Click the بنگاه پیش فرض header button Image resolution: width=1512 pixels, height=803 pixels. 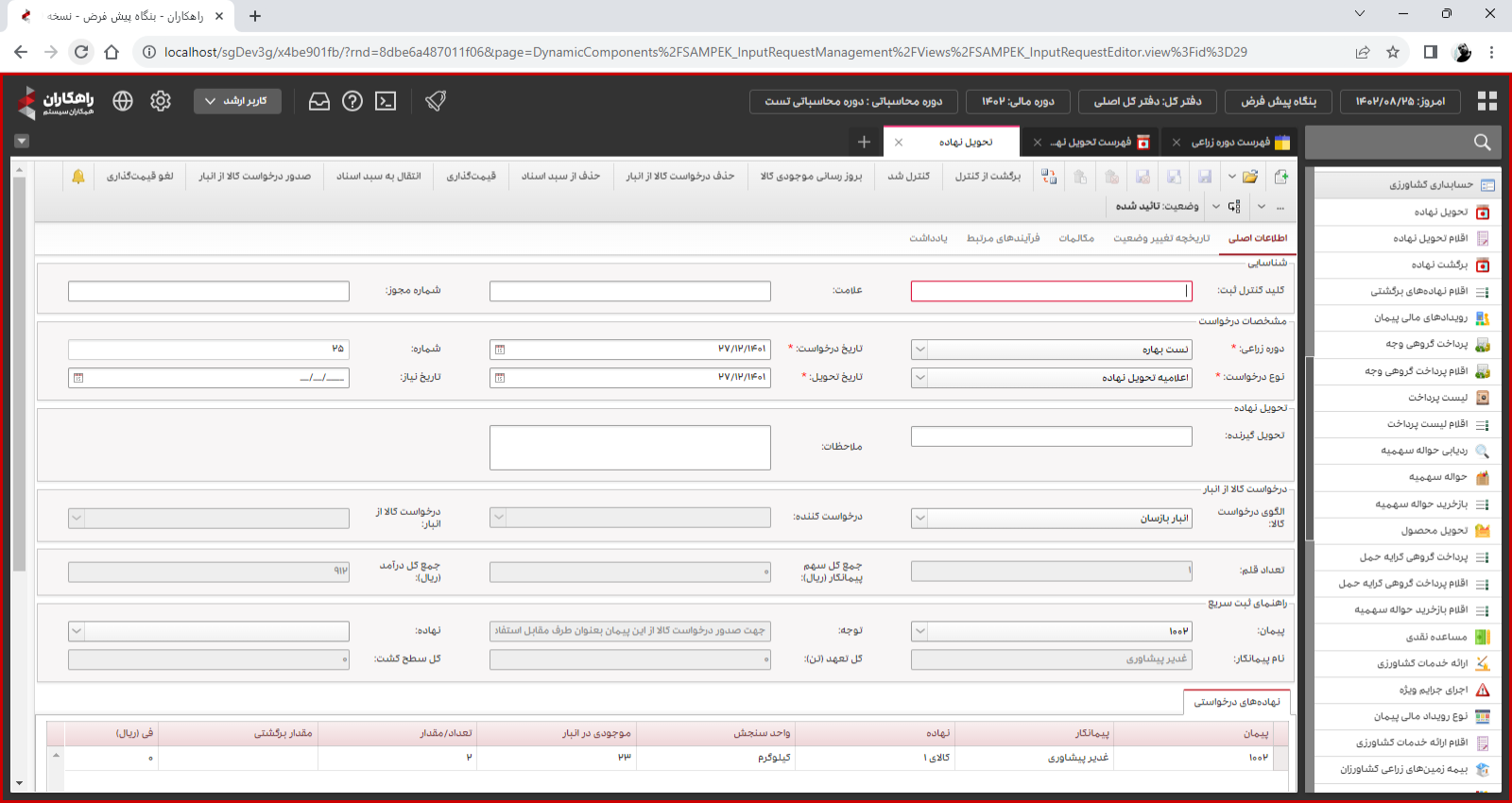[1279, 101]
